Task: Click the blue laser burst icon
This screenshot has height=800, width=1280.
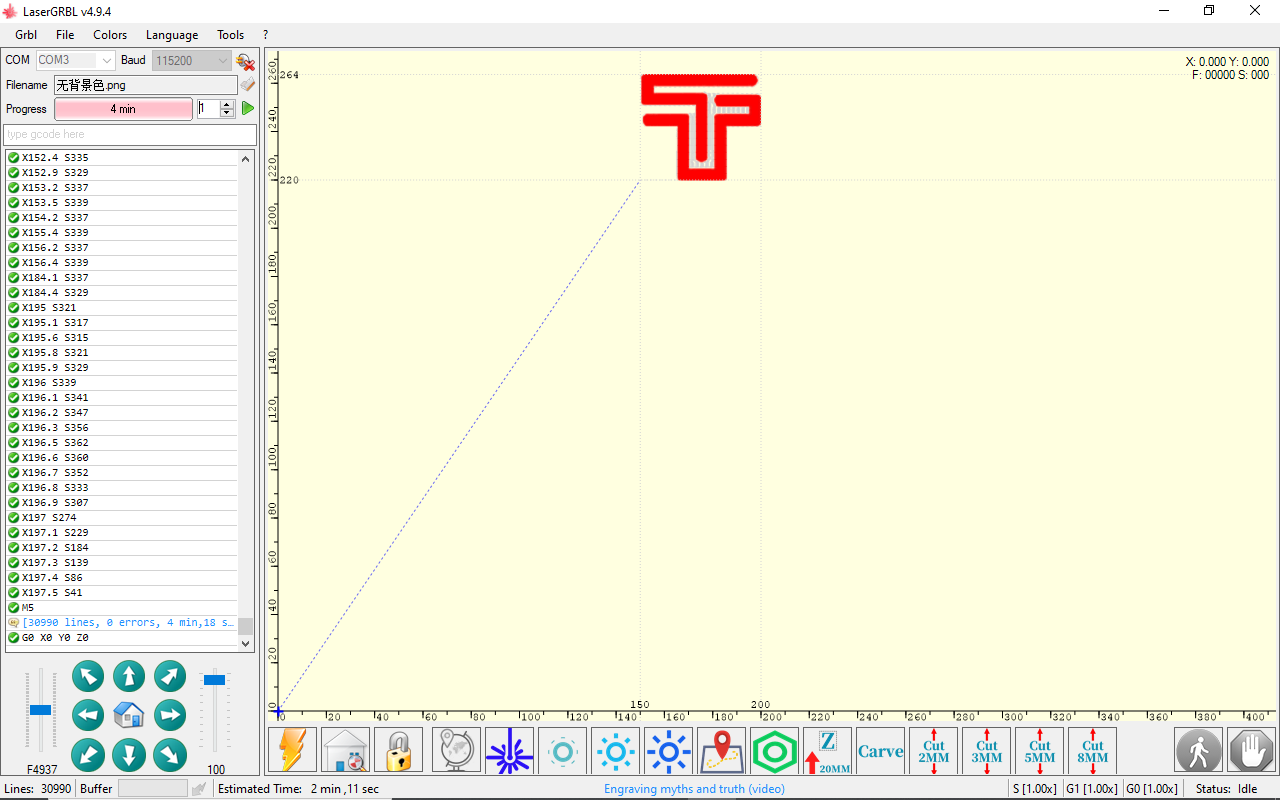Action: tap(509, 750)
